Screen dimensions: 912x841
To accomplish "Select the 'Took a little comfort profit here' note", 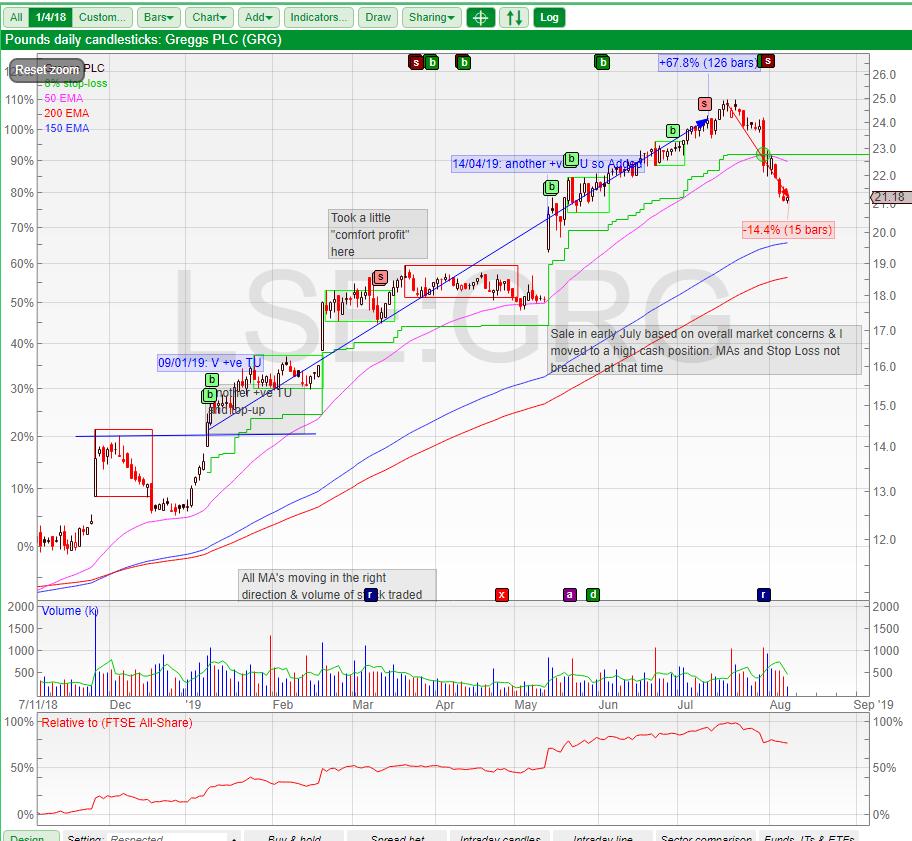I will (377, 234).
